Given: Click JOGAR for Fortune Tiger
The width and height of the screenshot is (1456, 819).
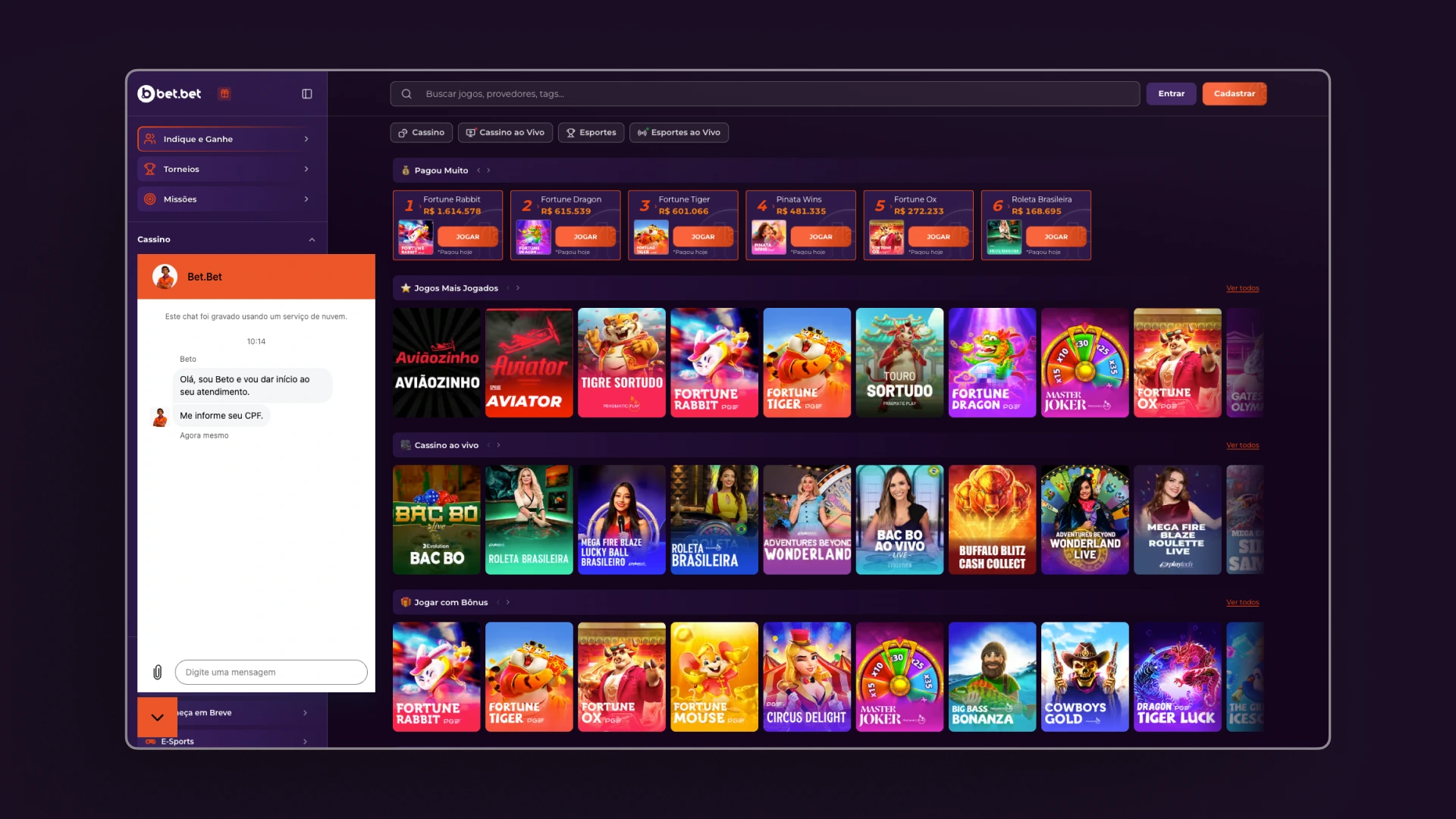Looking at the screenshot, I should coord(703,237).
